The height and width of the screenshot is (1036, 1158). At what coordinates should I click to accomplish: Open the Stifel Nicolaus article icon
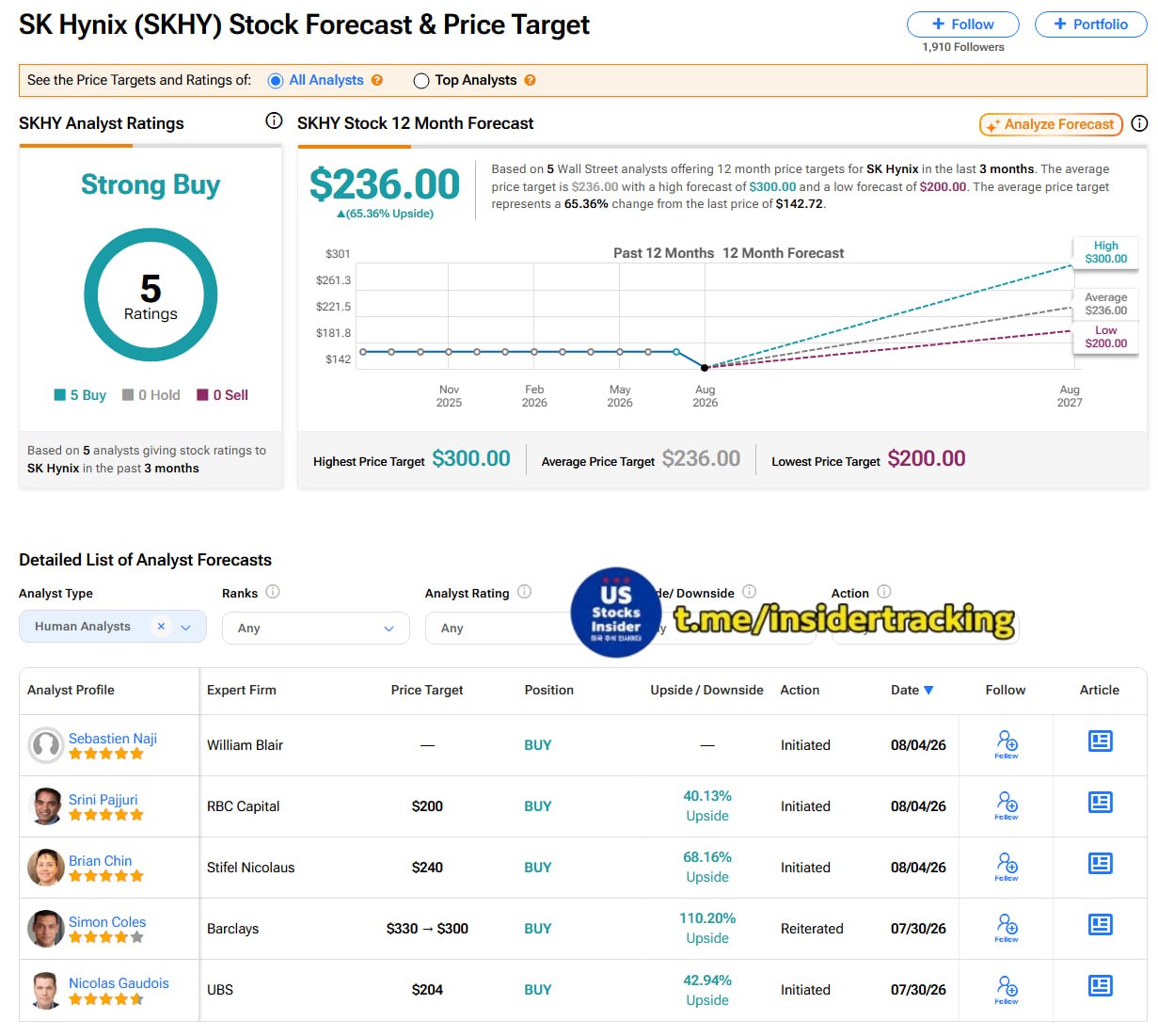coord(1100,864)
